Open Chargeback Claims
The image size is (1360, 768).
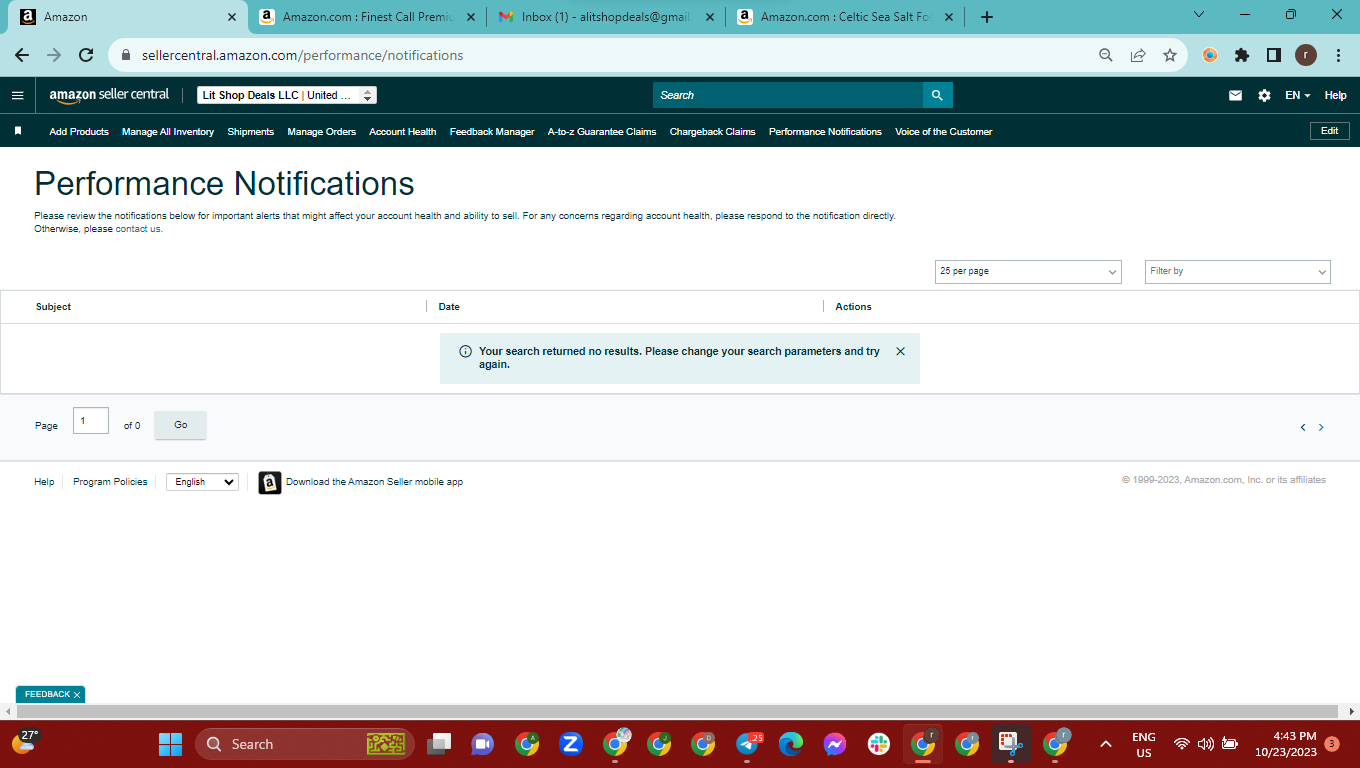point(712,131)
